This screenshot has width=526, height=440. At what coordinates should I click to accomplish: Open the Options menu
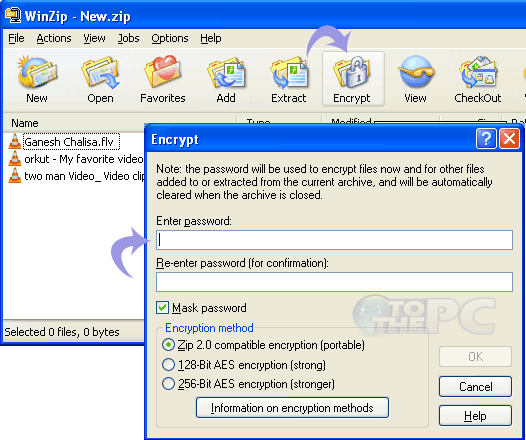click(170, 38)
